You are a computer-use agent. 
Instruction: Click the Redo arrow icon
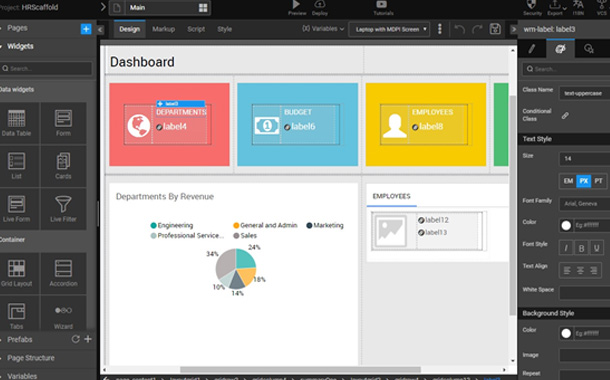477,29
